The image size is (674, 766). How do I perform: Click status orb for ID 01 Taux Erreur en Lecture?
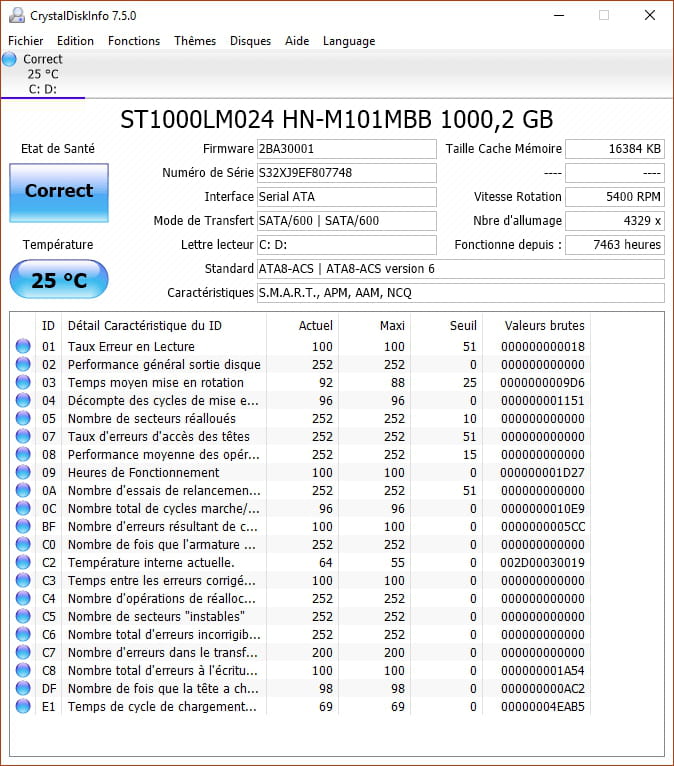(x=23, y=346)
